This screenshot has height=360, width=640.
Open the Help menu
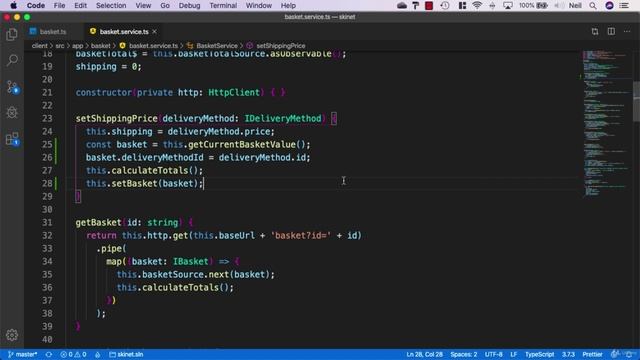[x=288, y=5]
